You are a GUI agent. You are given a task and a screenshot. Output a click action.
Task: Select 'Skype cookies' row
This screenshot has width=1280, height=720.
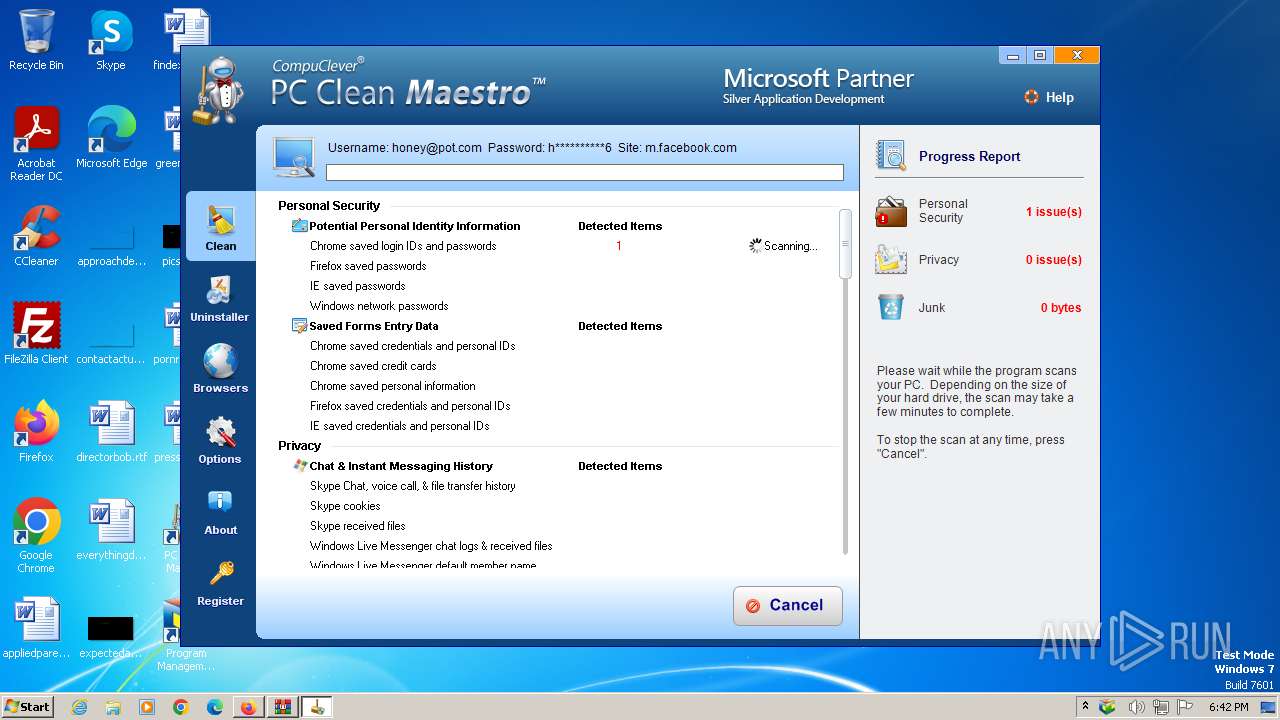(x=345, y=506)
